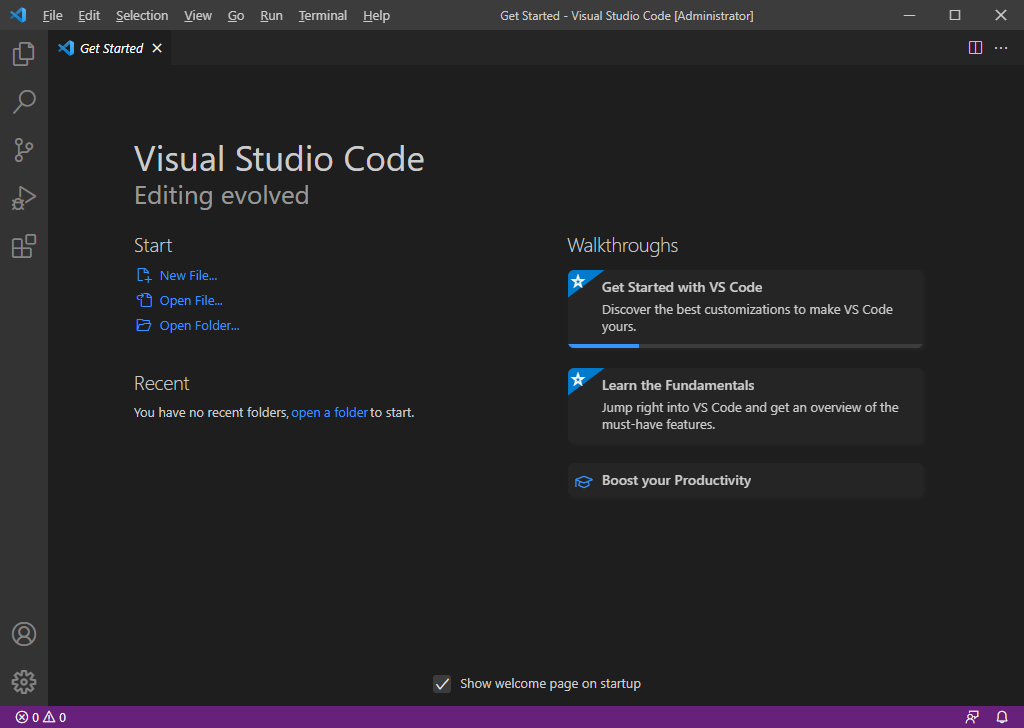
Task: Expand Boost your Productivity walkthrough
Action: (x=746, y=481)
